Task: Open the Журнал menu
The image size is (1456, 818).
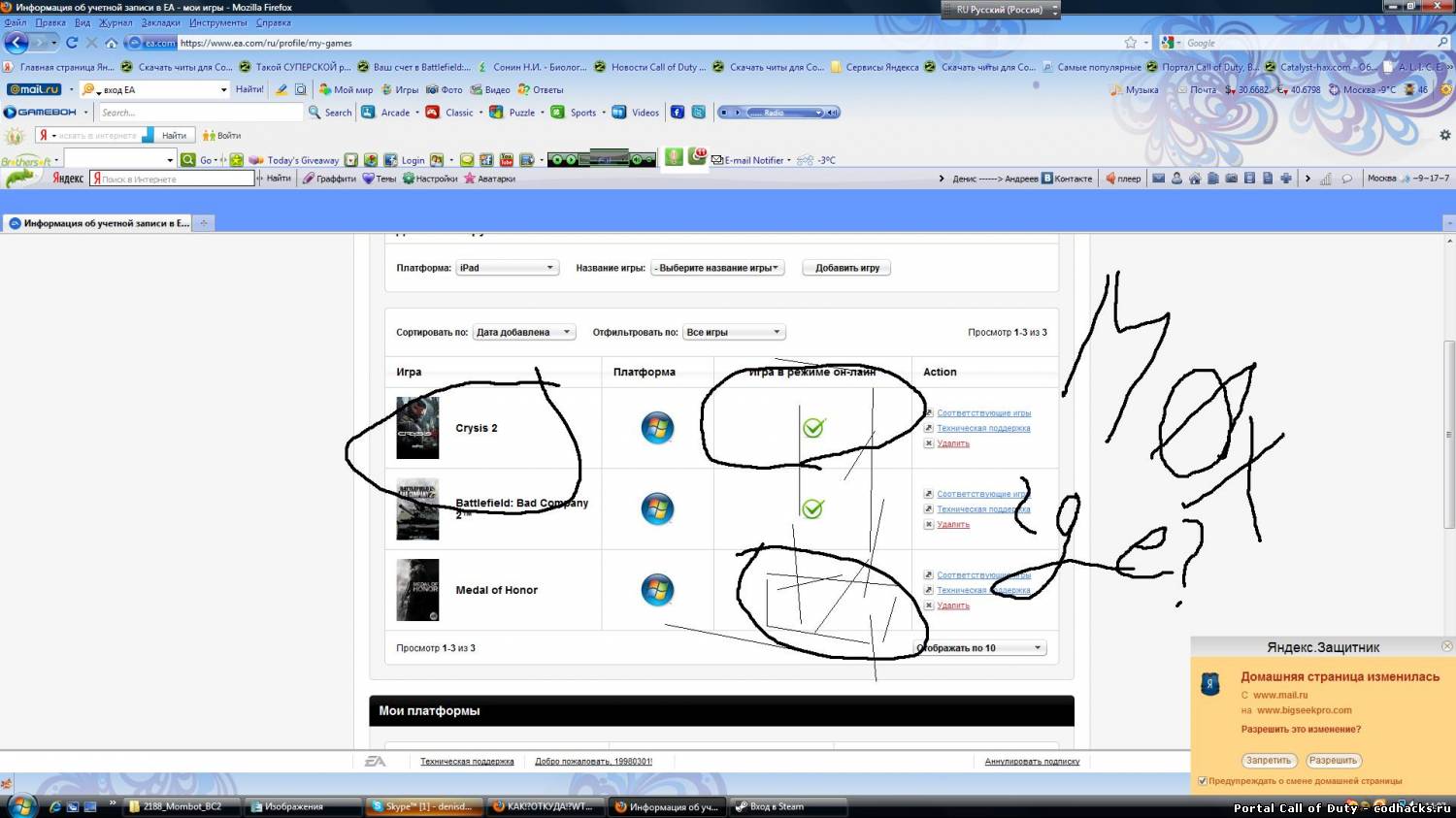Action: pos(116,22)
